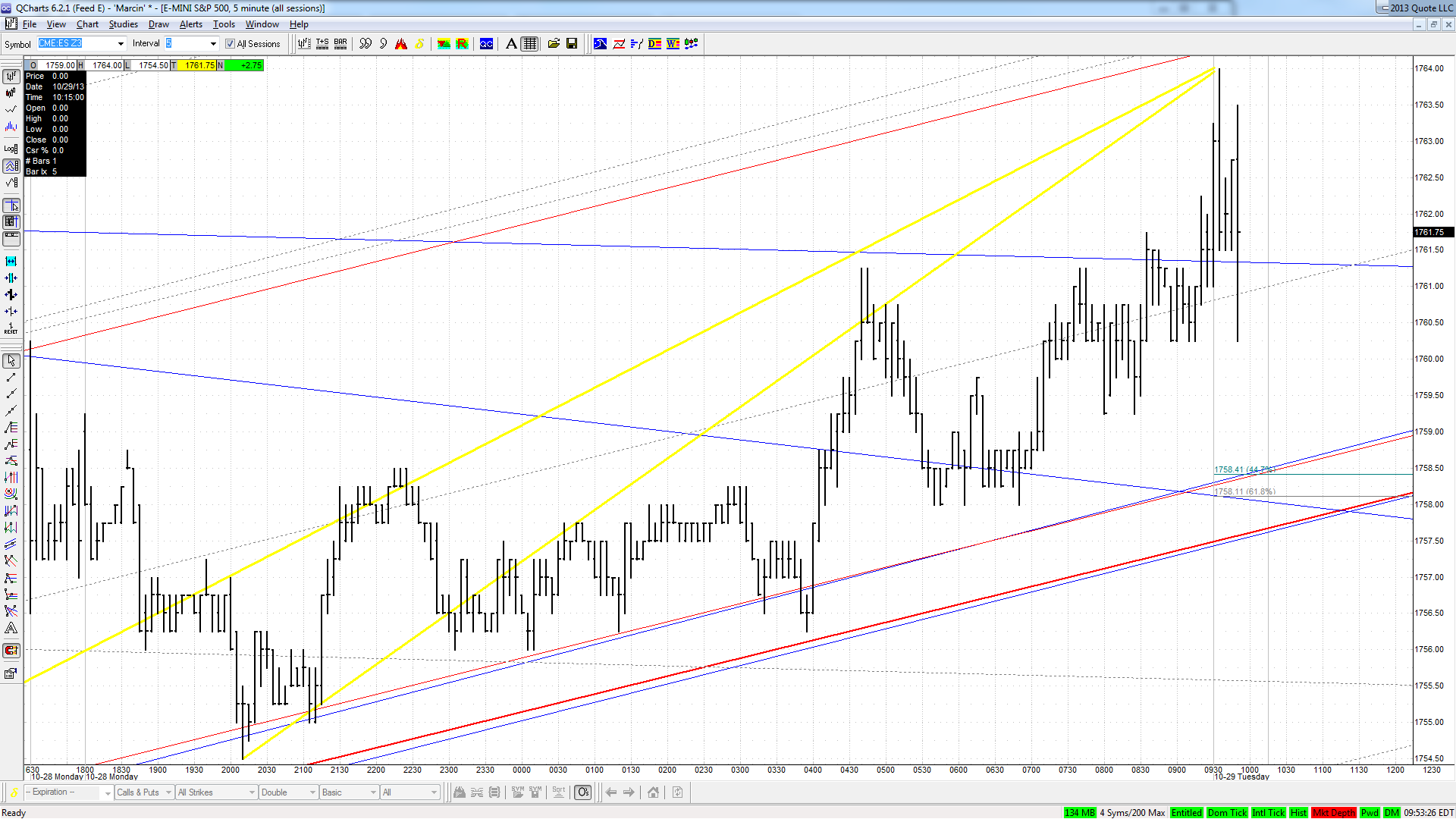Open the Tools menu
The width and height of the screenshot is (1456, 819).
(224, 24)
